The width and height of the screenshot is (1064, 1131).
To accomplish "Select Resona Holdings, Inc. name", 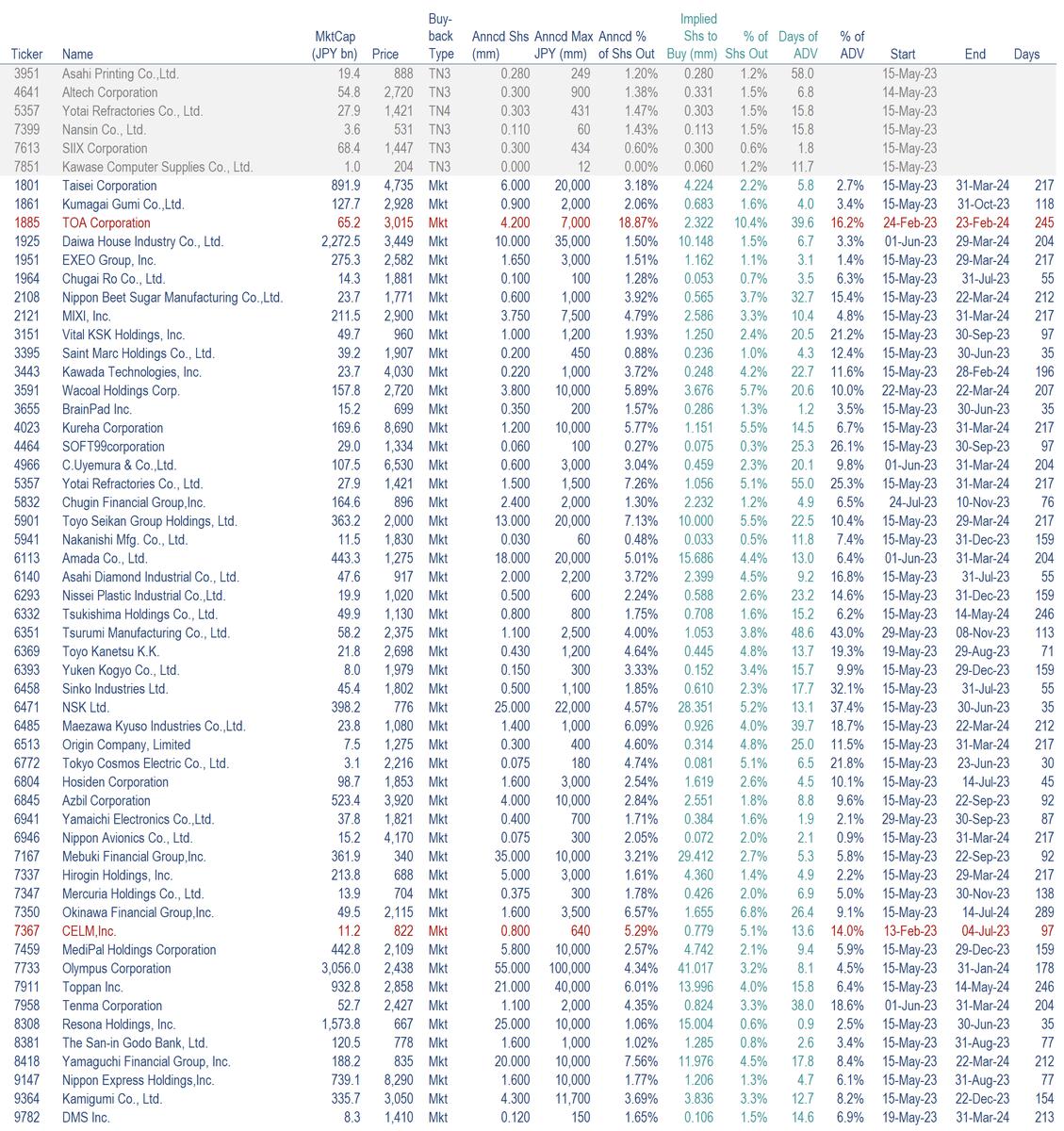I will 119,1025.
